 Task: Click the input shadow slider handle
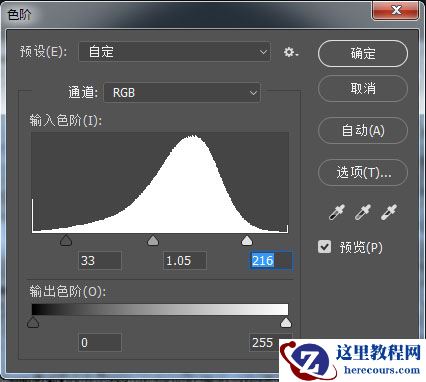[66, 240]
